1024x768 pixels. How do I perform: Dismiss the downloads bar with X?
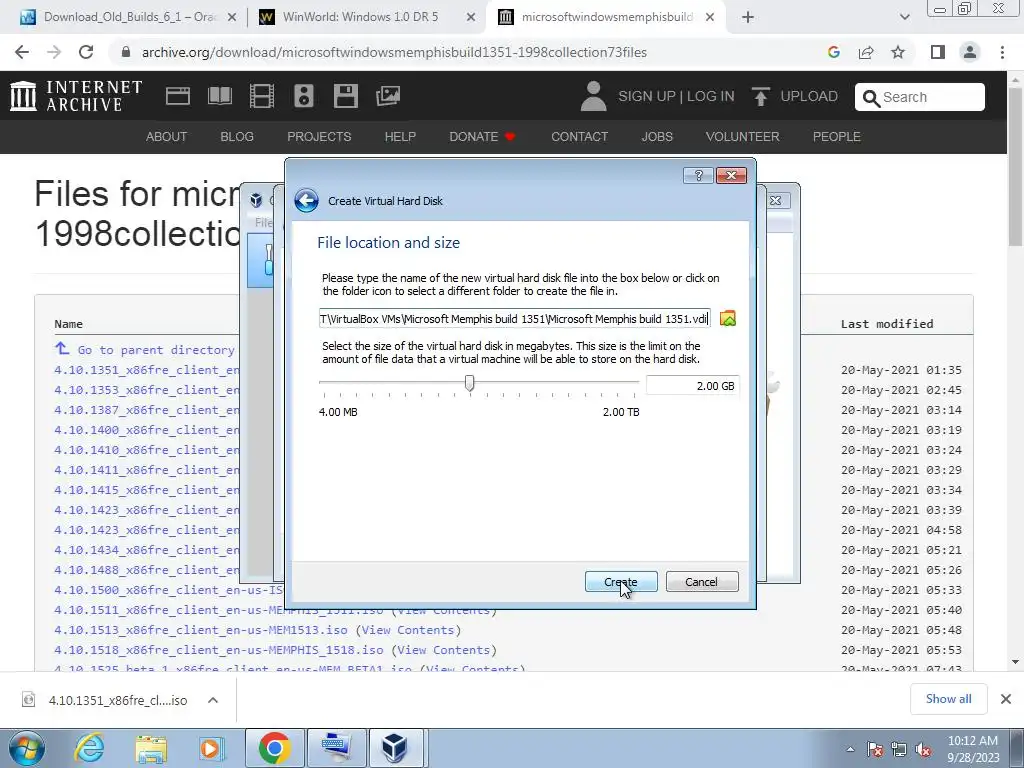point(1006,699)
